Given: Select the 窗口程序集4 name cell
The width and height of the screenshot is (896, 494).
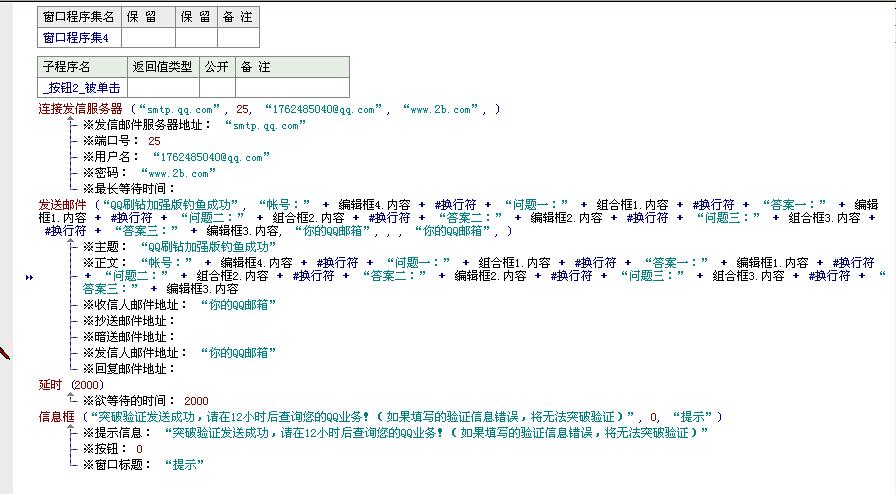Looking at the screenshot, I should pos(80,38).
